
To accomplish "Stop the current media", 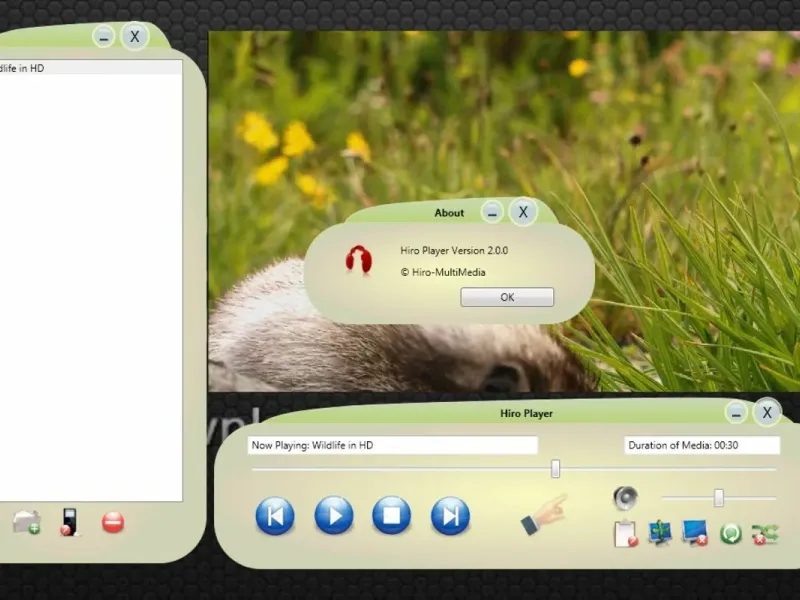I will [x=391, y=516].
